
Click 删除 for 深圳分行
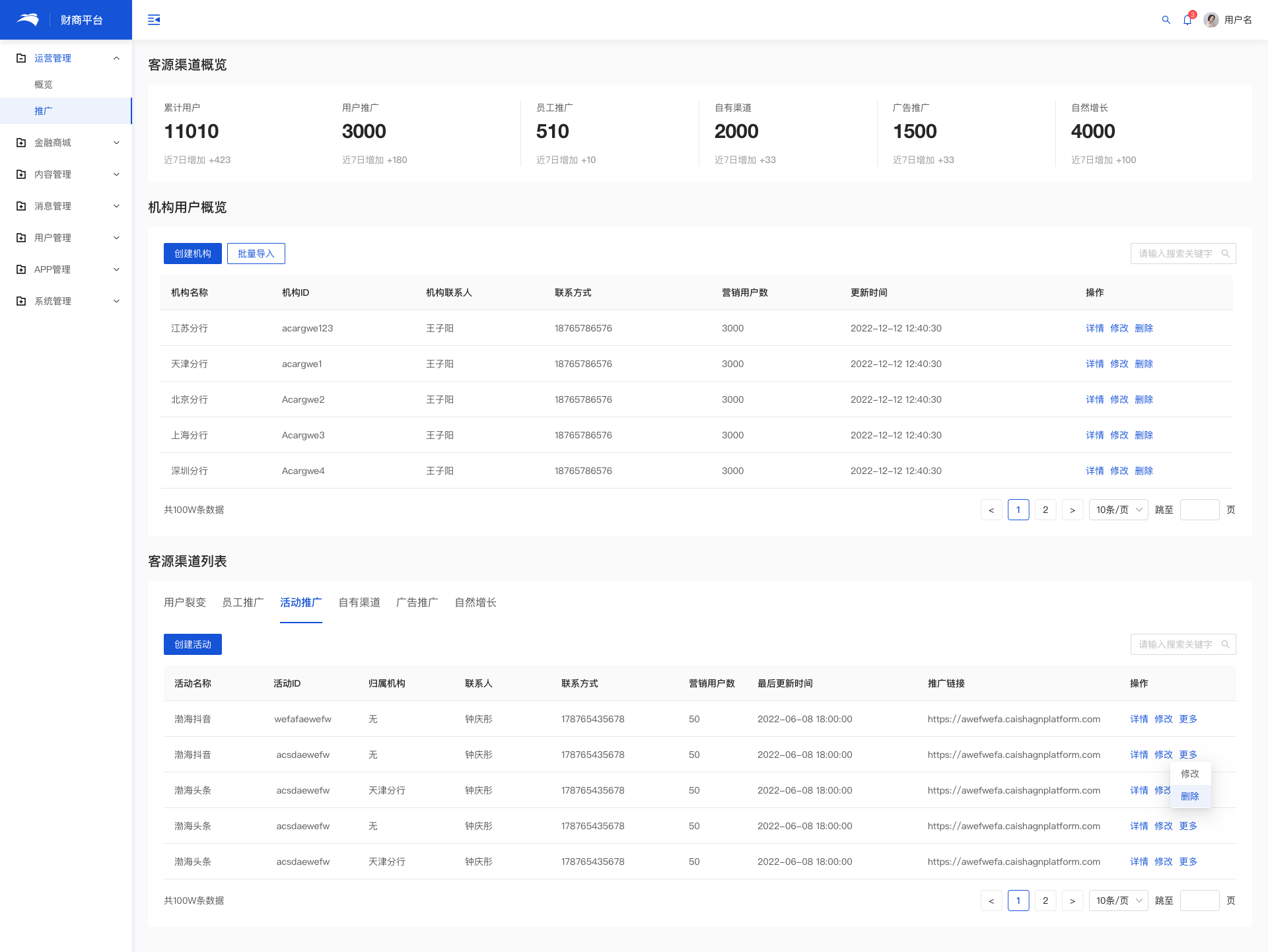coord(1144,471)
